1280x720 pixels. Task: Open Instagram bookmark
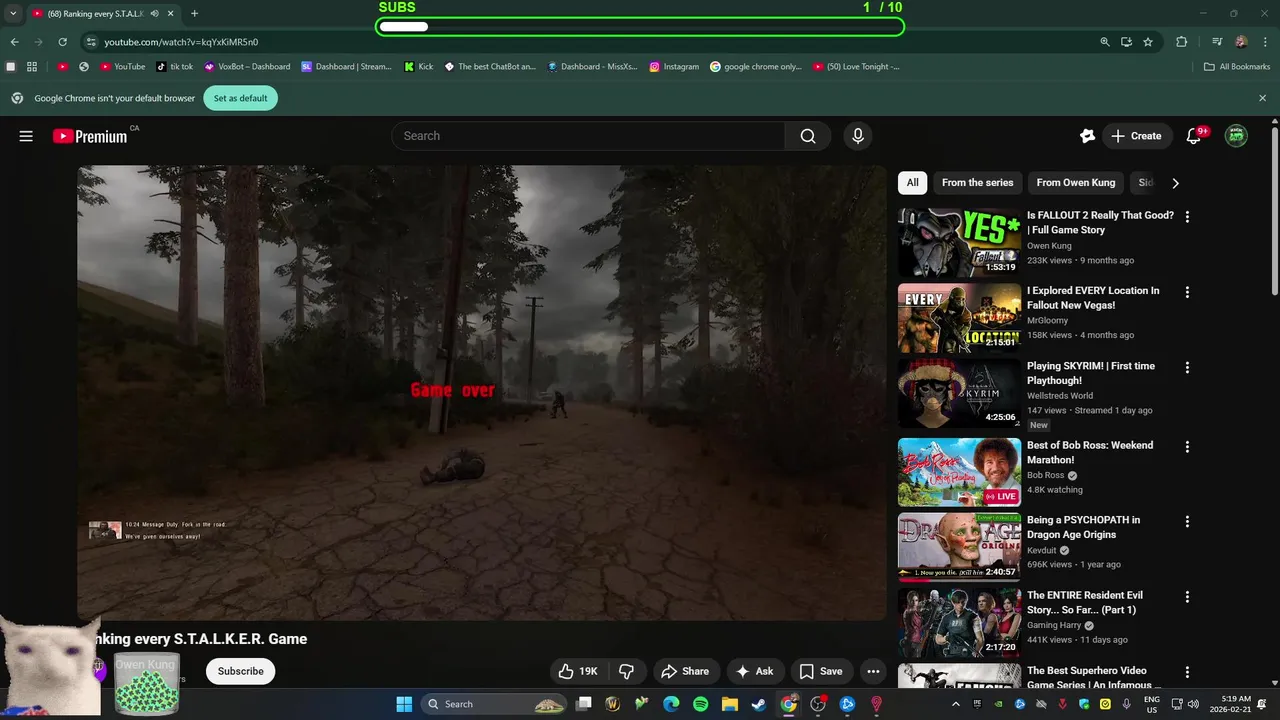674,67
